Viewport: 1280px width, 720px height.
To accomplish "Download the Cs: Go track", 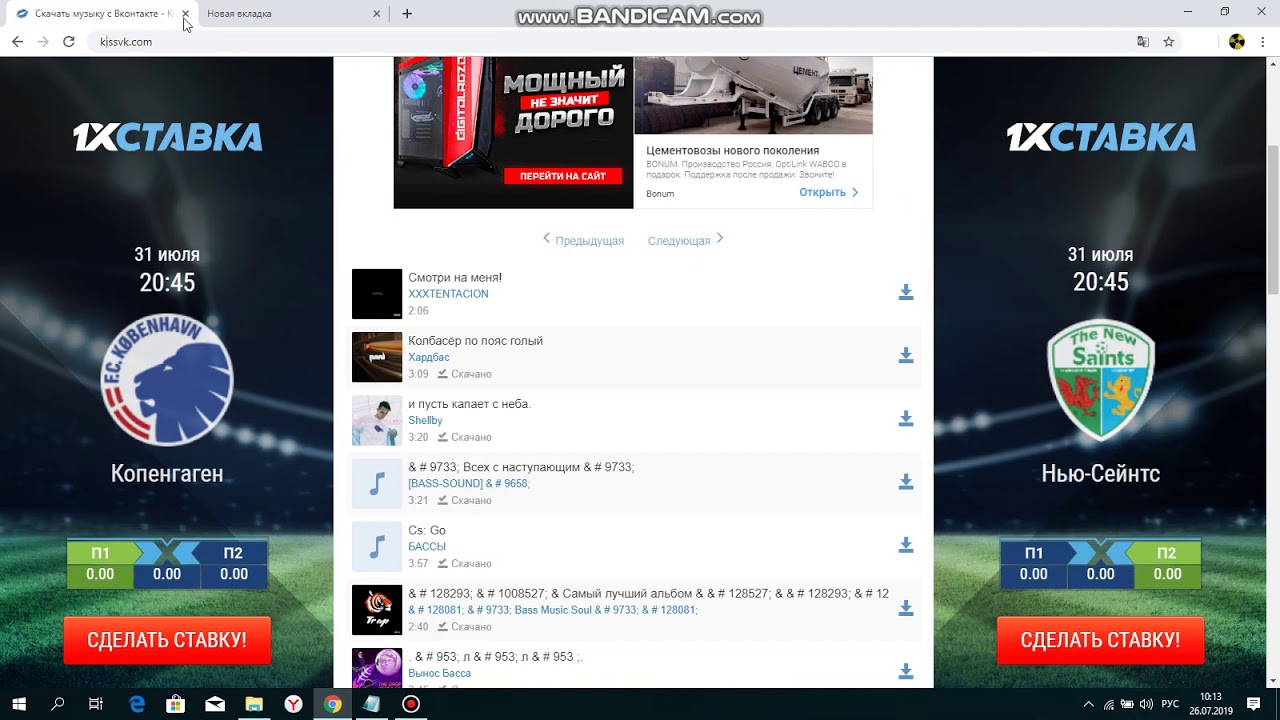I will pyautogui.click(x=906, y=544).
